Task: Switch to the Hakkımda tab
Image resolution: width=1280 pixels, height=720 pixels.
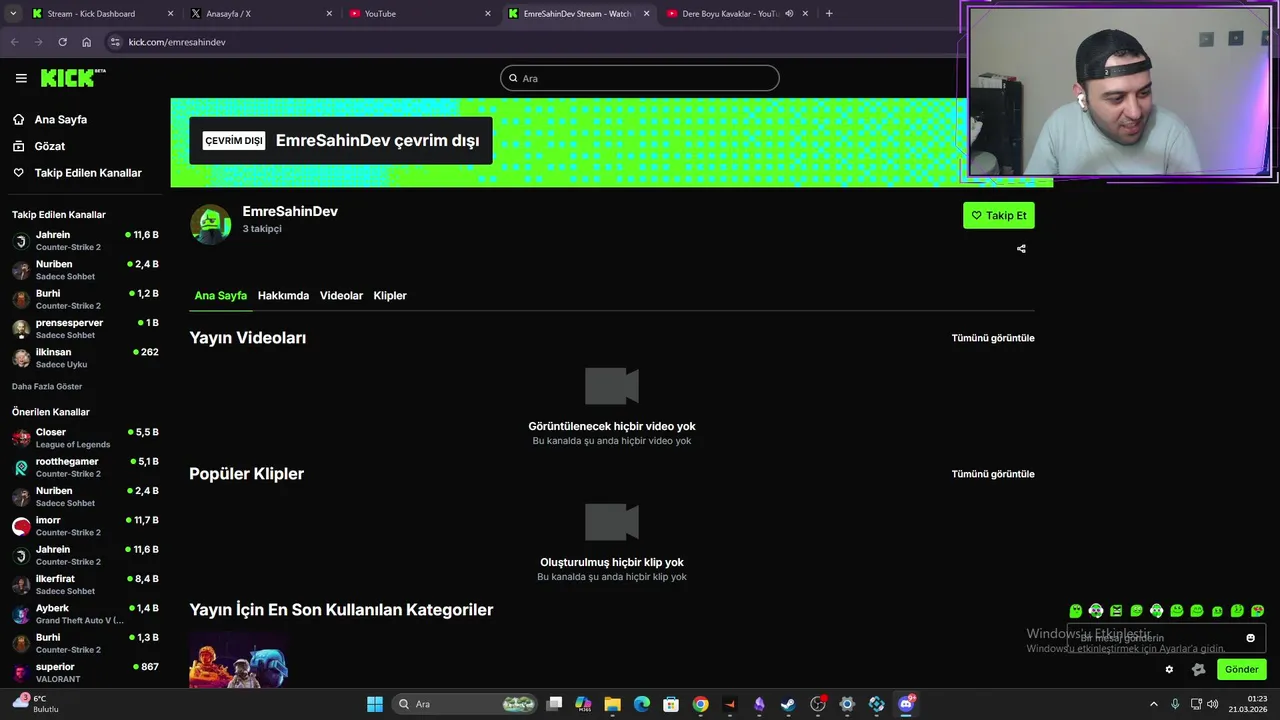Action: point(283,296)
